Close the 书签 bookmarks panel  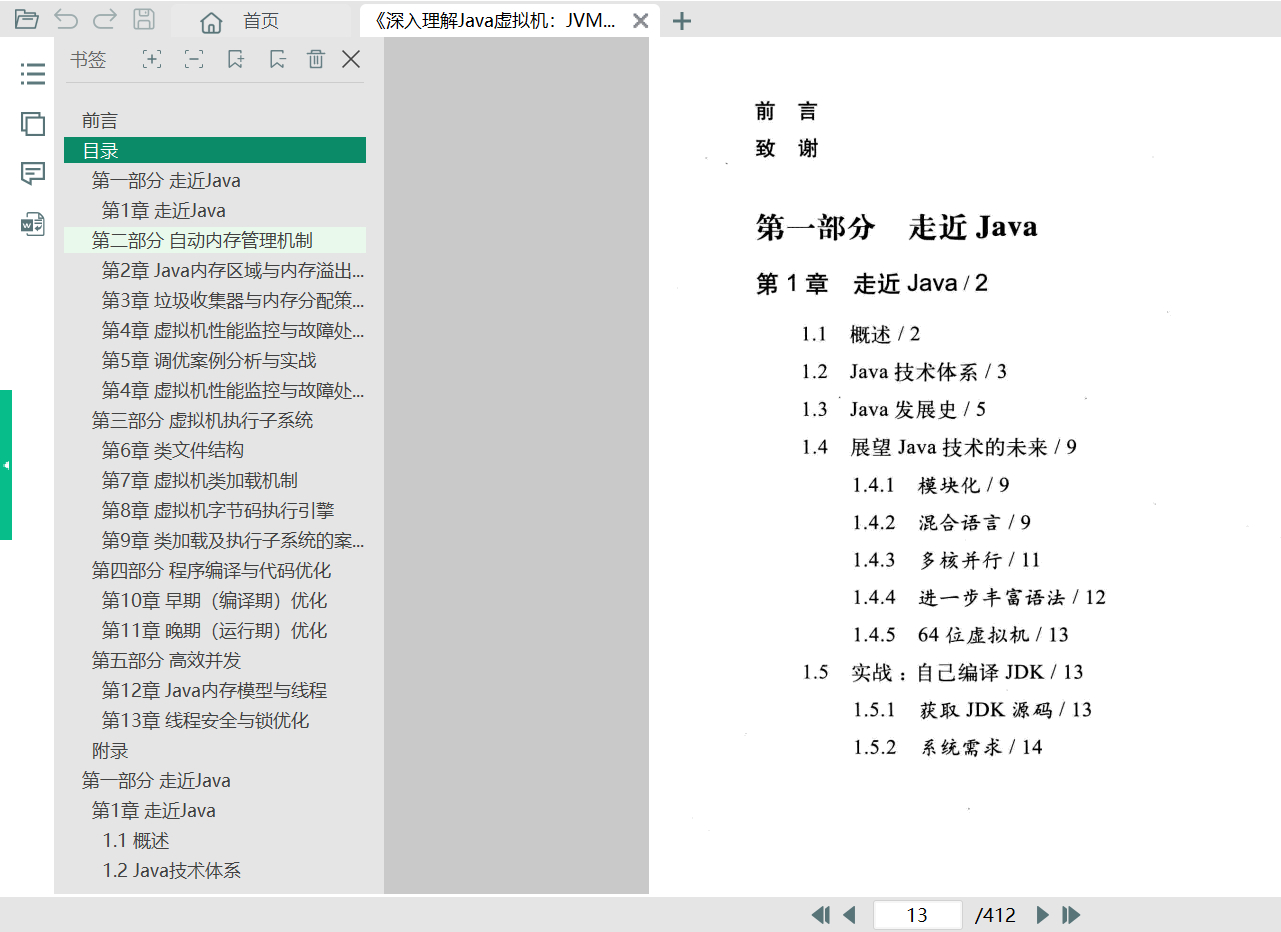click(x=351, y=59)
